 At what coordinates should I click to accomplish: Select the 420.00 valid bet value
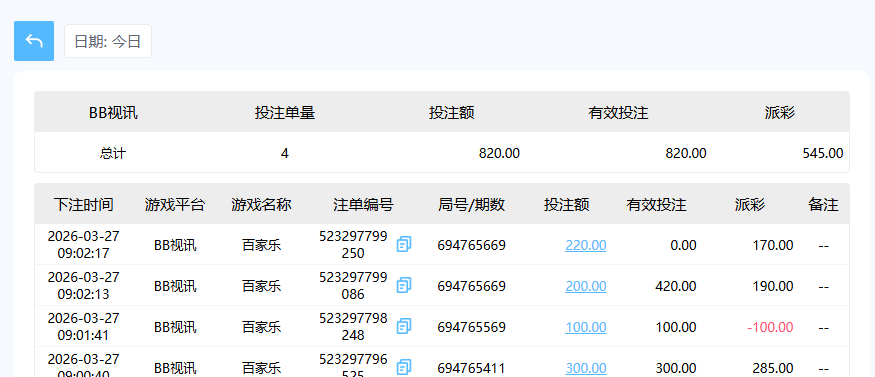coord(676,286)
